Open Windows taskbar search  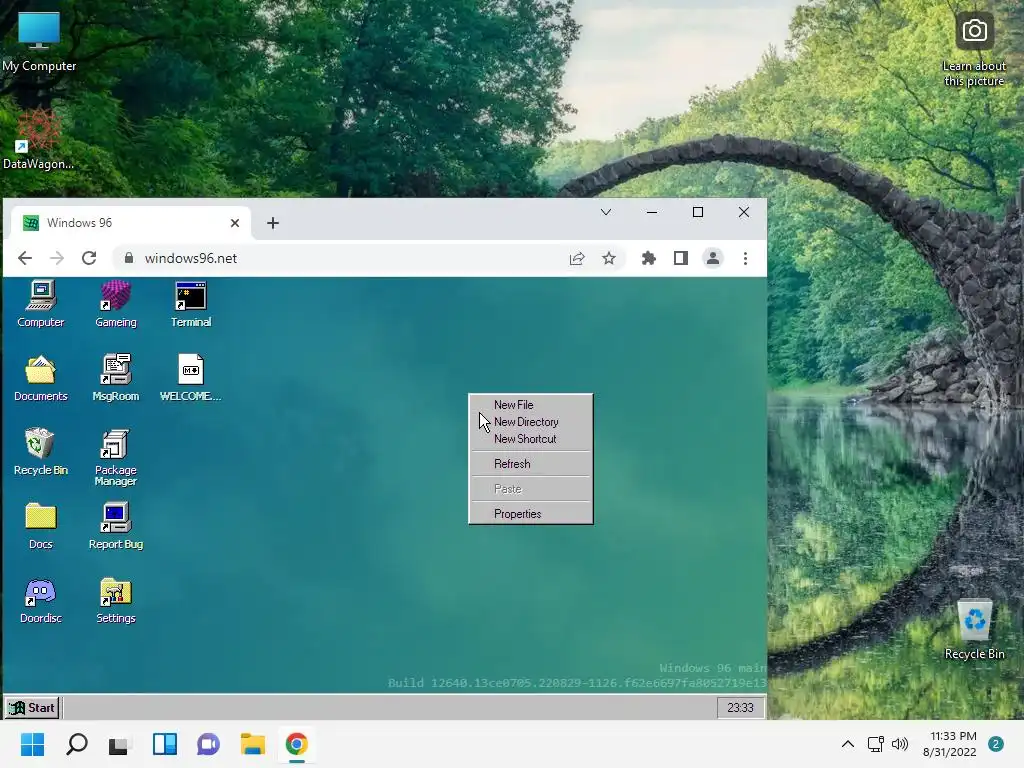point(77,744)
